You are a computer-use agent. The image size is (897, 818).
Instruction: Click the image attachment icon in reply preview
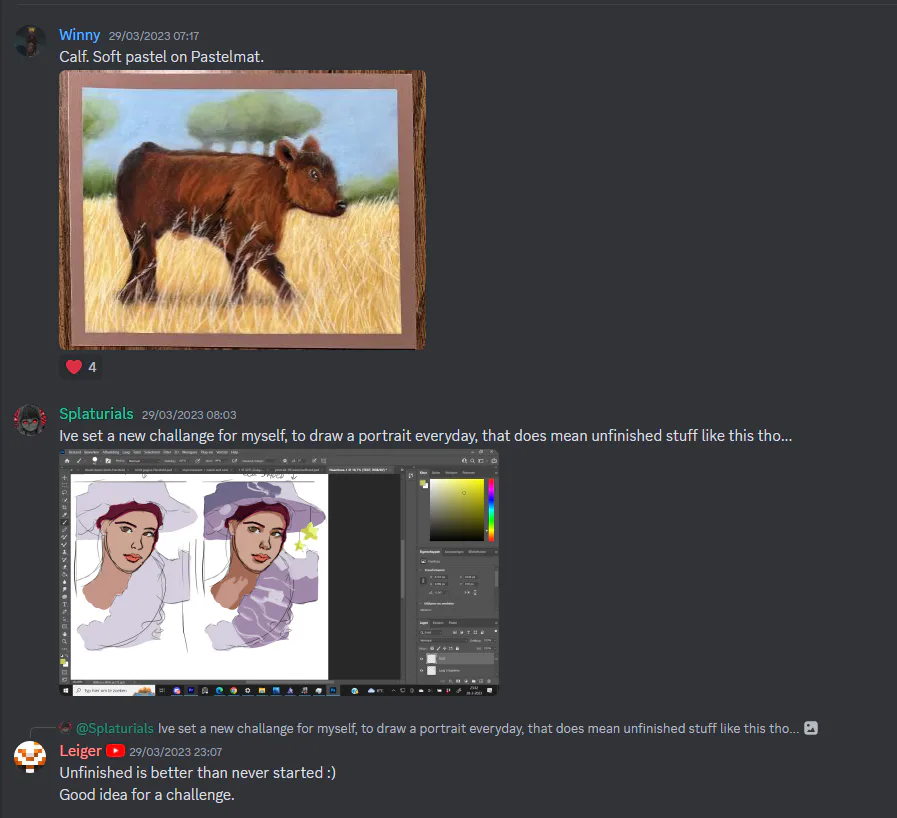(x=811, y=728)
